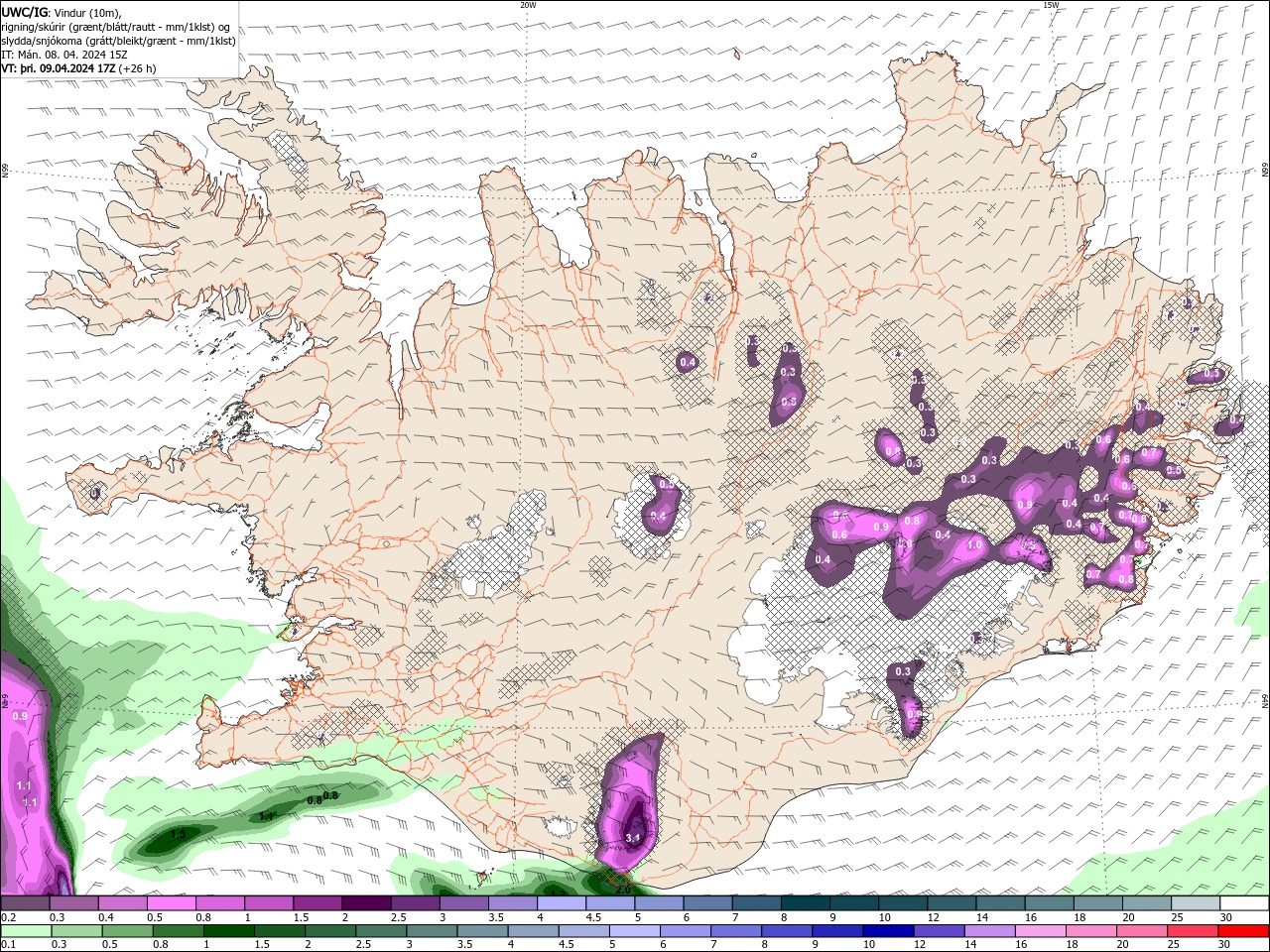Click the 15W longitude label at the top
1270x952 pixels.
click(1051, 5)
